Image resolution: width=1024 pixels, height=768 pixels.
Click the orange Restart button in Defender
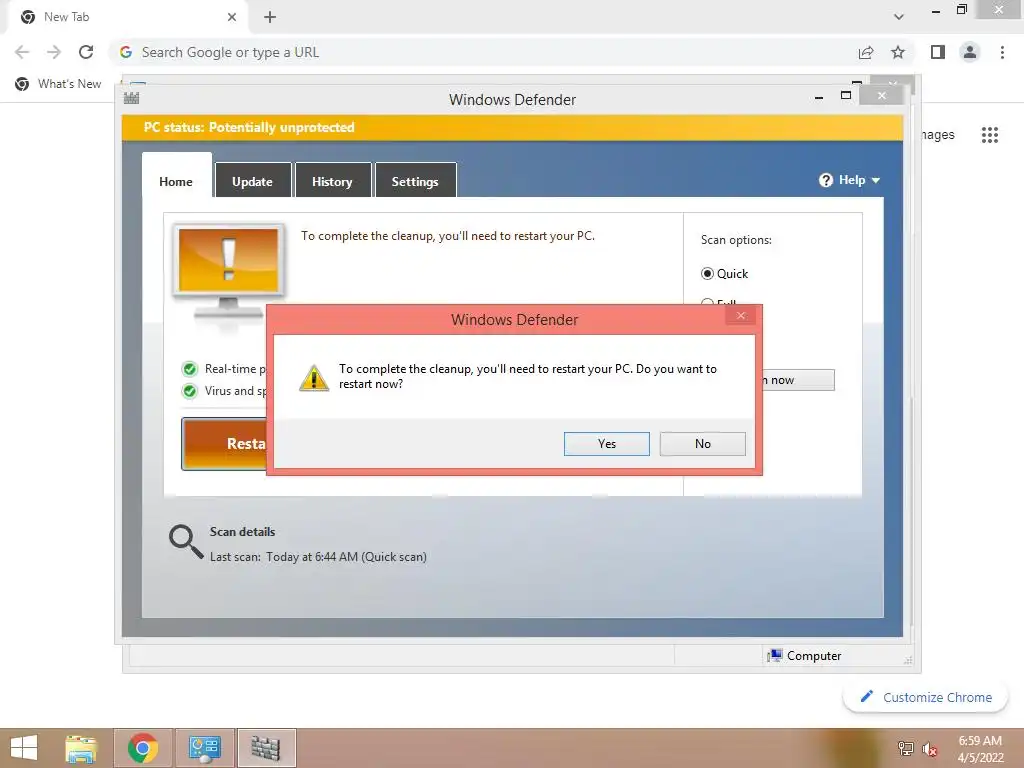click(x=225, y=443)
